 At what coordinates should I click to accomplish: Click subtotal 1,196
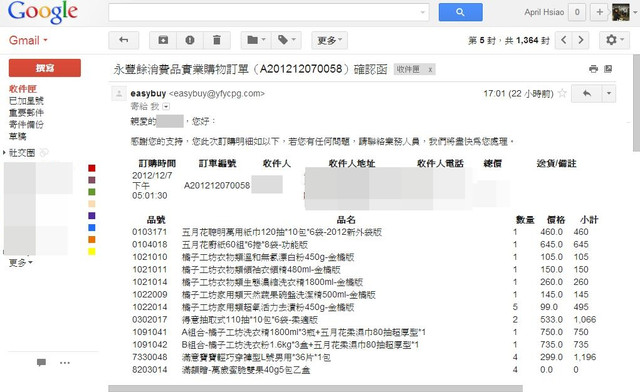pyautogui.click(x=585, y=357)
